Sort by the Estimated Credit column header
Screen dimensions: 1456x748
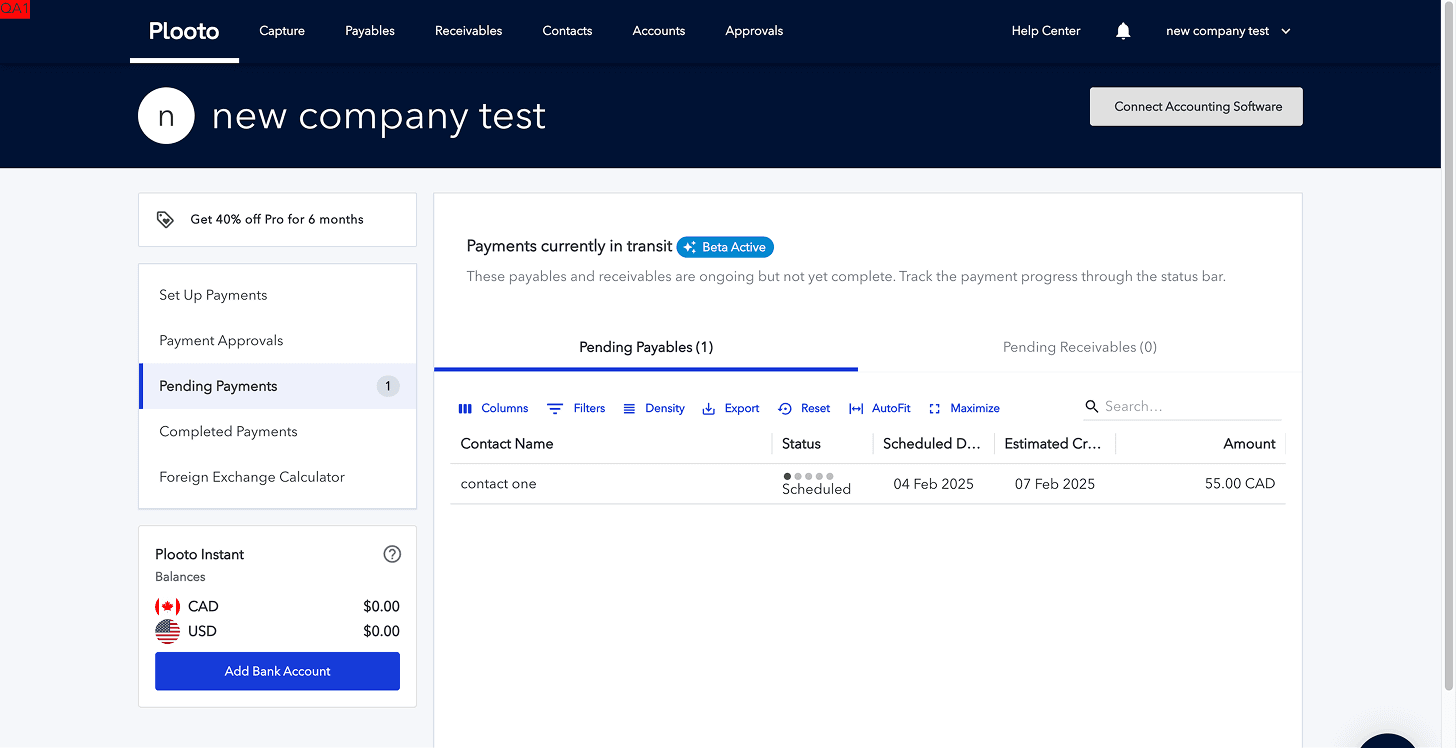[1053, 444]
